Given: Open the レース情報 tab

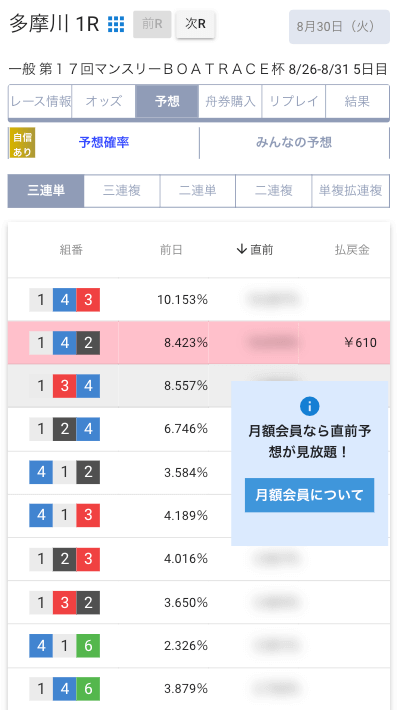Looking at the screenshot, I should tap(40, 101).
